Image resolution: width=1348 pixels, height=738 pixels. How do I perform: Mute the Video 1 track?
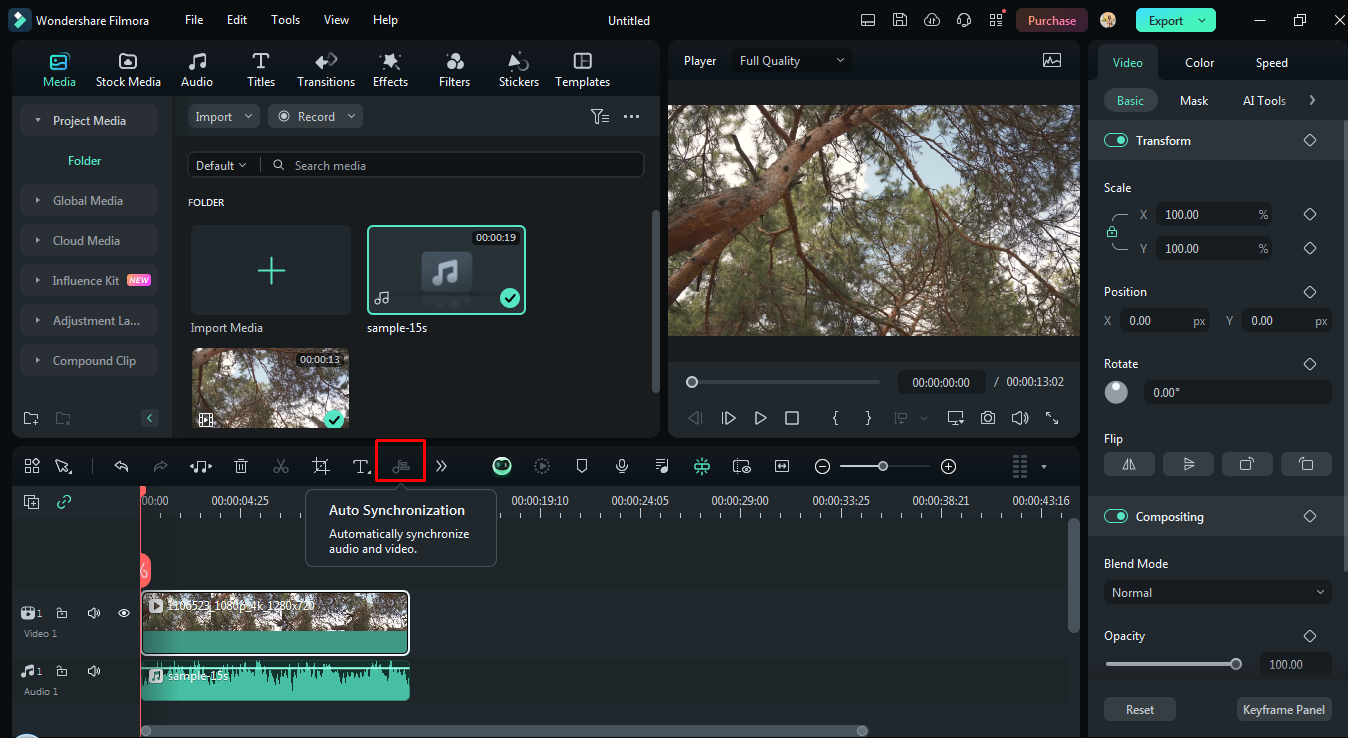pos(94,613)
